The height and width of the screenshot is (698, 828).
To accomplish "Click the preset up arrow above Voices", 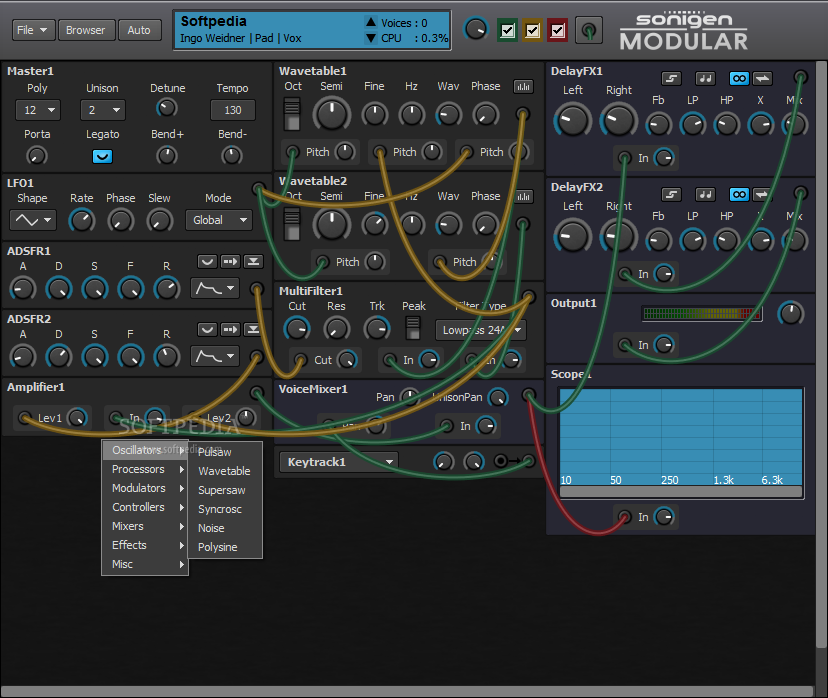I will click(371, 22).
